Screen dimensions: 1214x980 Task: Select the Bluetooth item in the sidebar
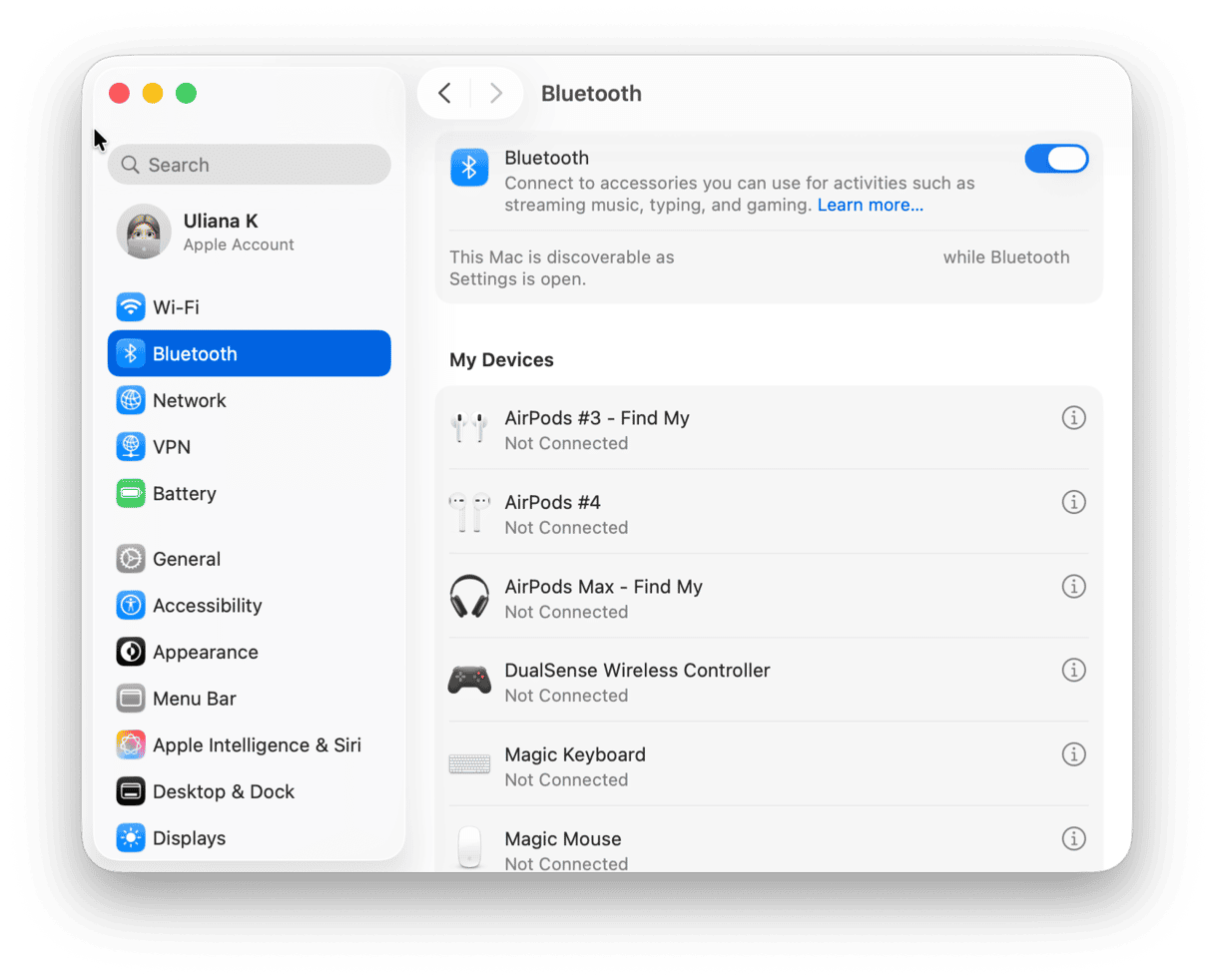(195, 353)
